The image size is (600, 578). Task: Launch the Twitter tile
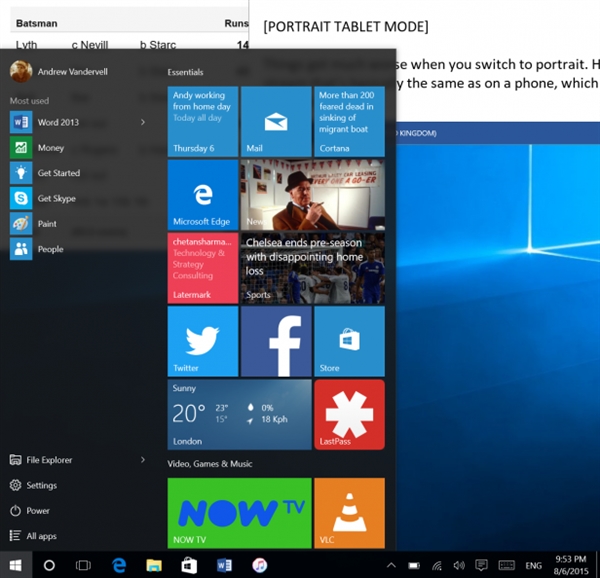(x=202, y=340)
